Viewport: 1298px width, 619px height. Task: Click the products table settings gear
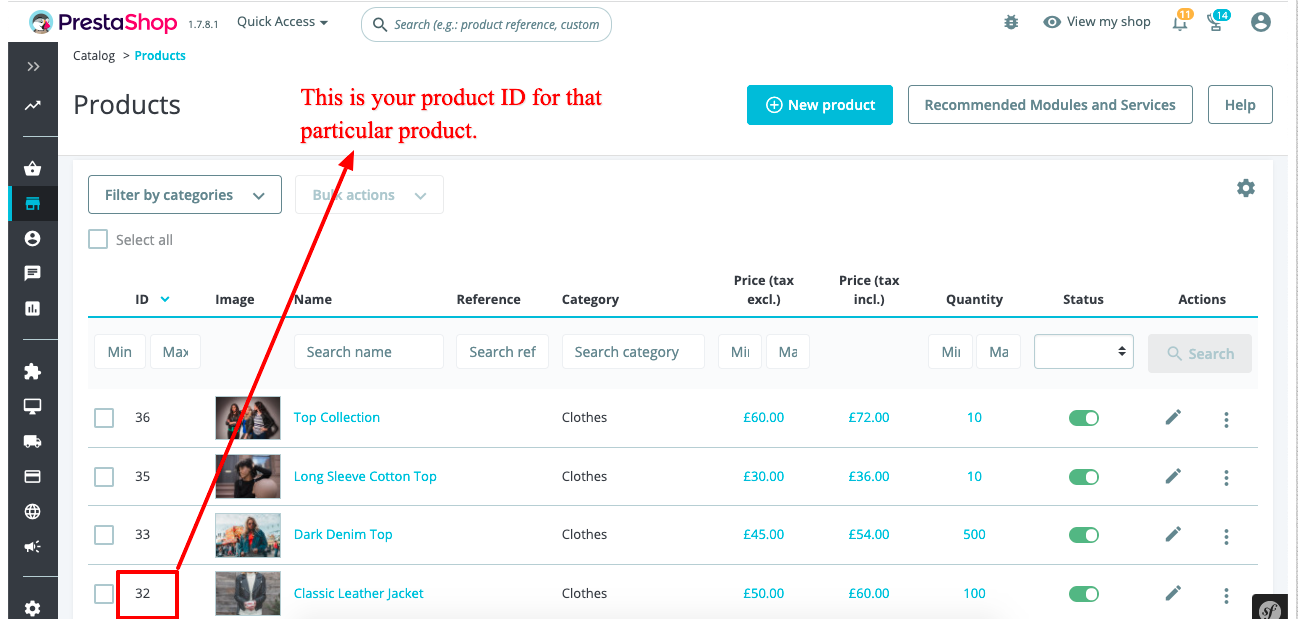[1245, 188]
